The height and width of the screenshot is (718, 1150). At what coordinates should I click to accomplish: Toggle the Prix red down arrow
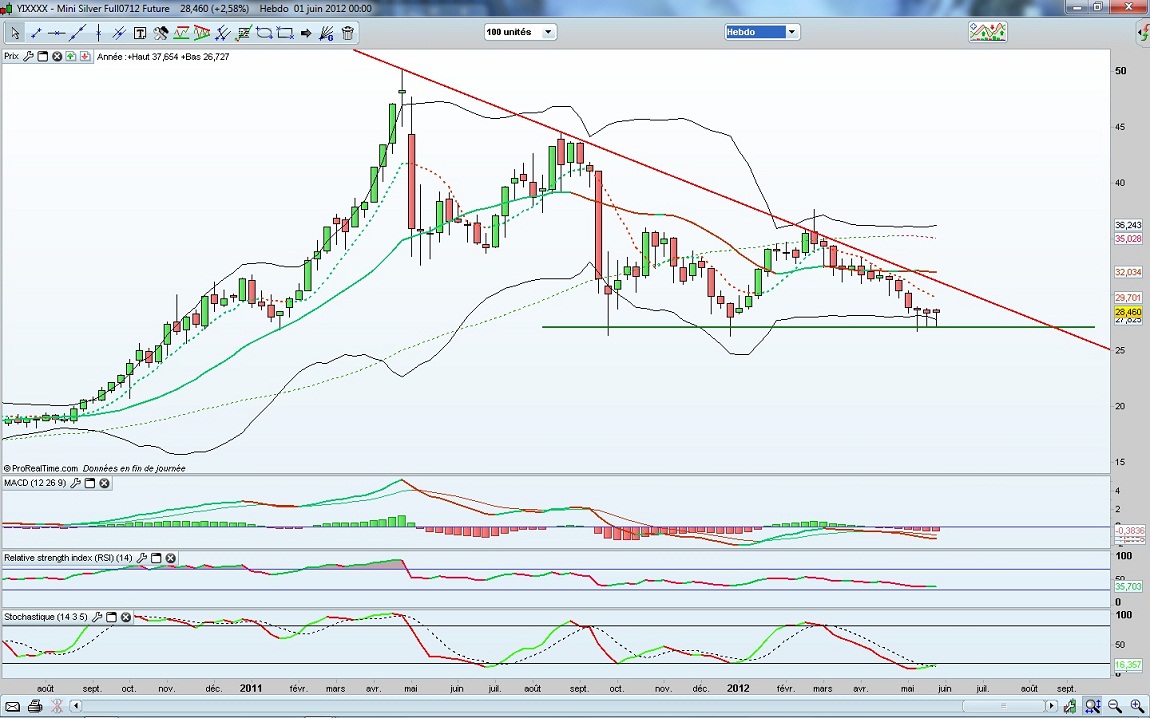click(x=85, y=57)
